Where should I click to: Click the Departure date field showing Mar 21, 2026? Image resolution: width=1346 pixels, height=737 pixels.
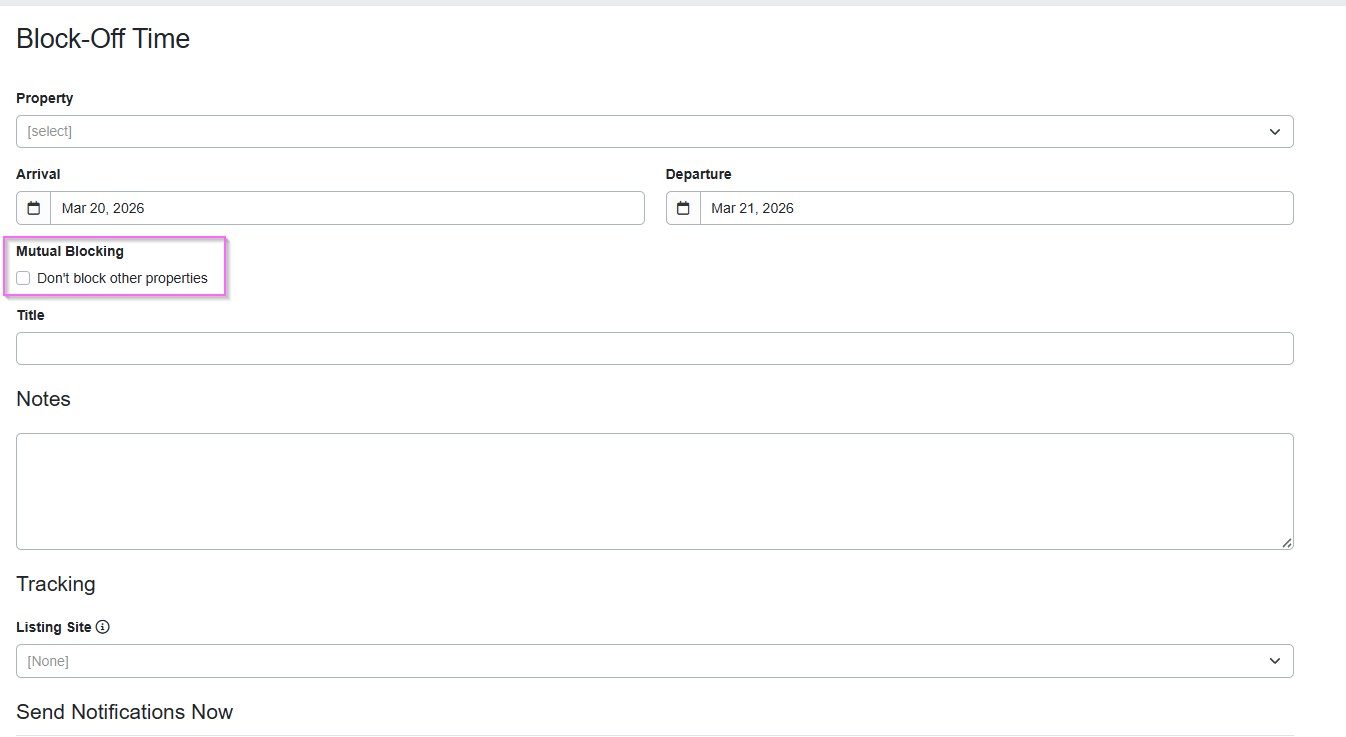(995, 208)
